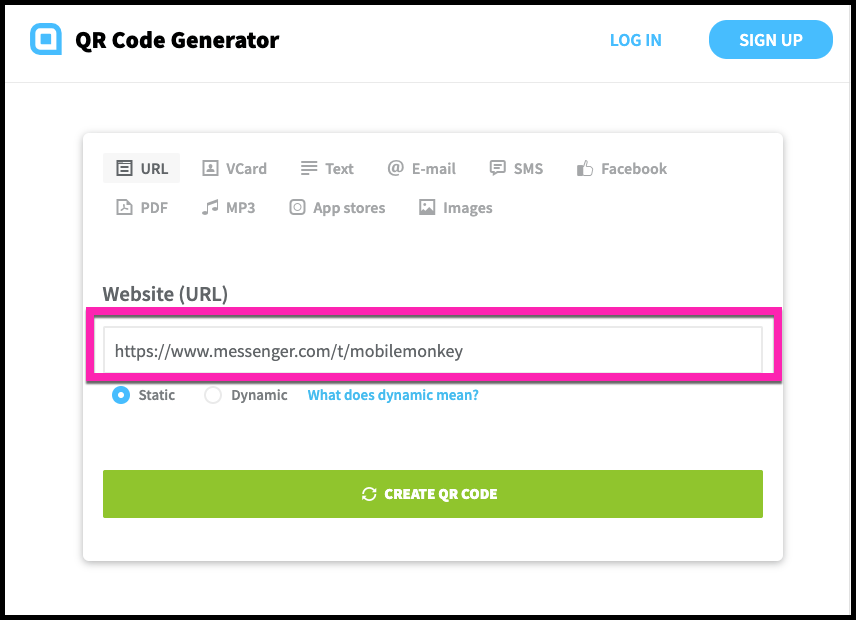Pick the Images picture icon
Image resolution: width=856 pixels, height=620 pixels.
[x=427, y=208]
